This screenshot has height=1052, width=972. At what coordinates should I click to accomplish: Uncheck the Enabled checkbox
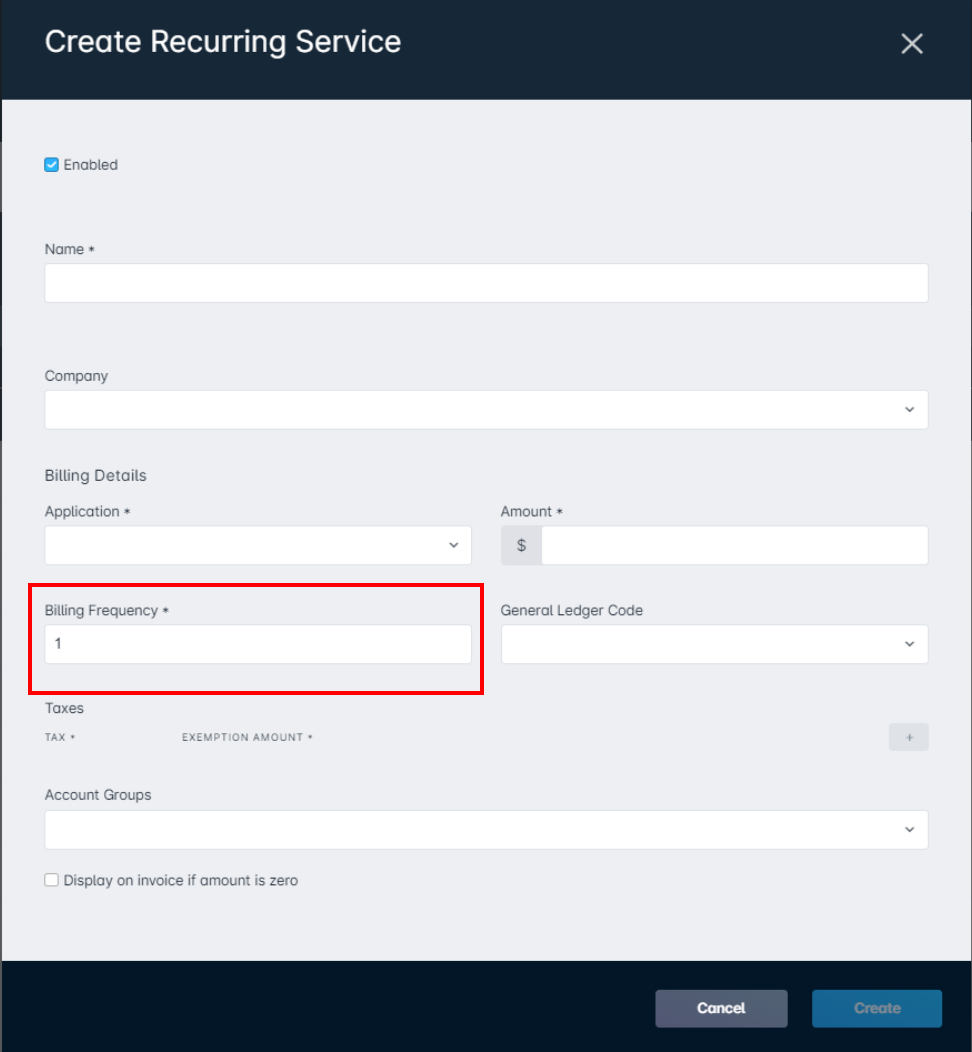52,164
